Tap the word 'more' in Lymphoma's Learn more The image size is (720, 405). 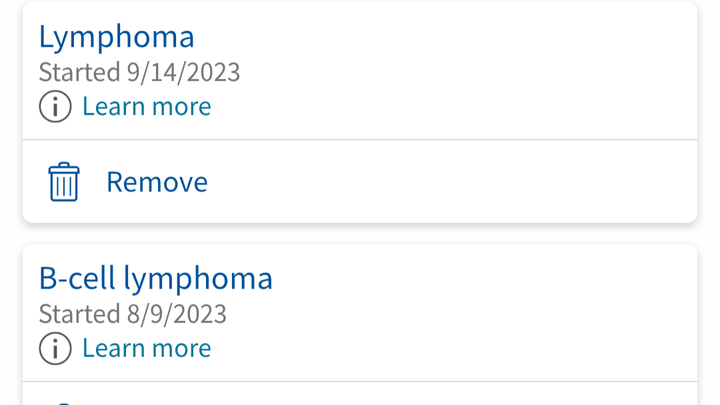click(181, 107)
